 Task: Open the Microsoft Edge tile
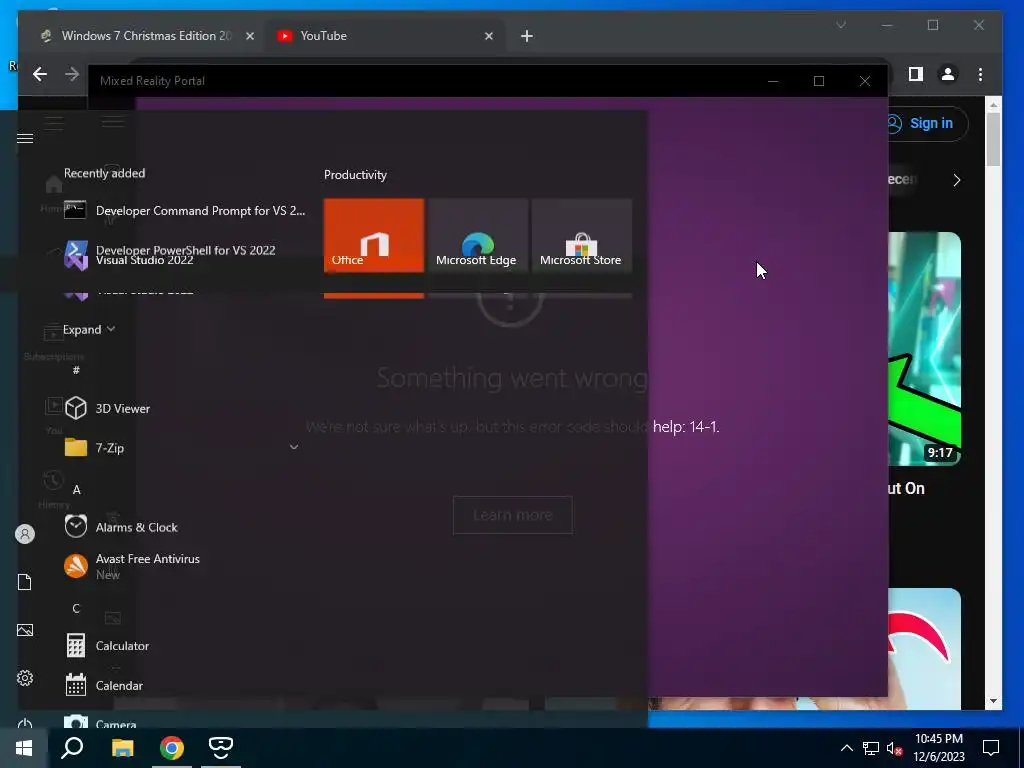pos(478,235)
